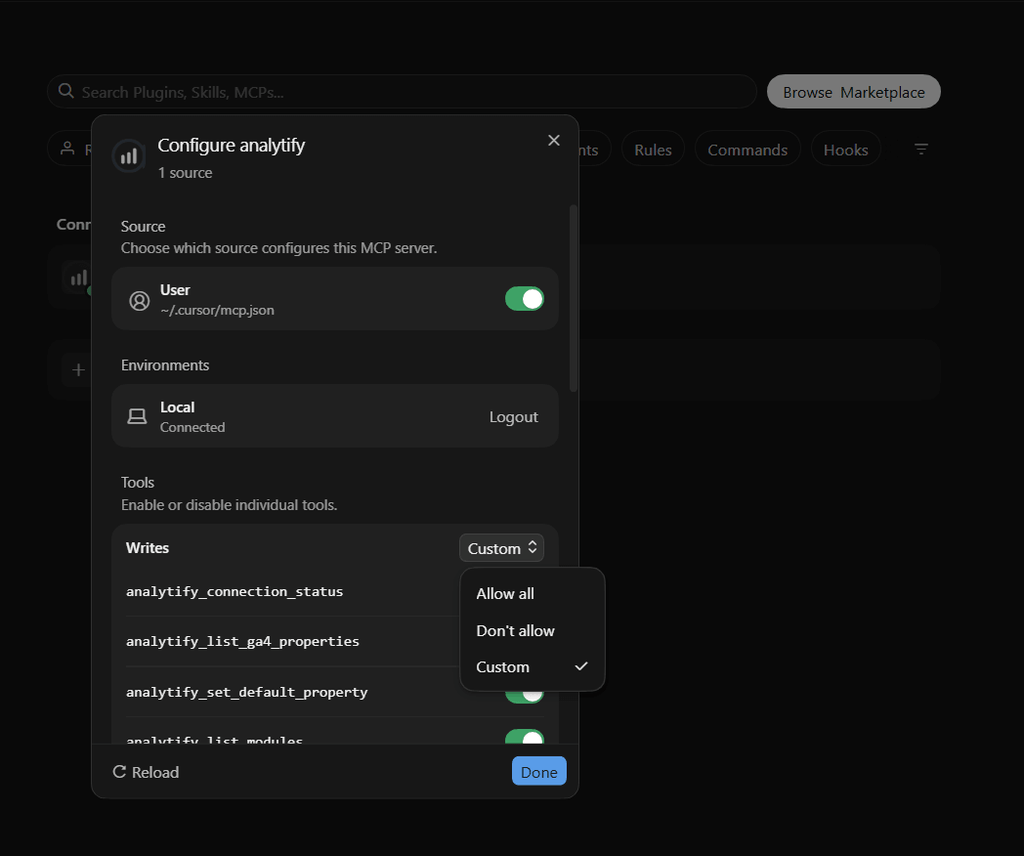The height and width of the screenshot is (856, 1024).
Task: Open the Writes Custom dropdown
Action: coord(502,548)
